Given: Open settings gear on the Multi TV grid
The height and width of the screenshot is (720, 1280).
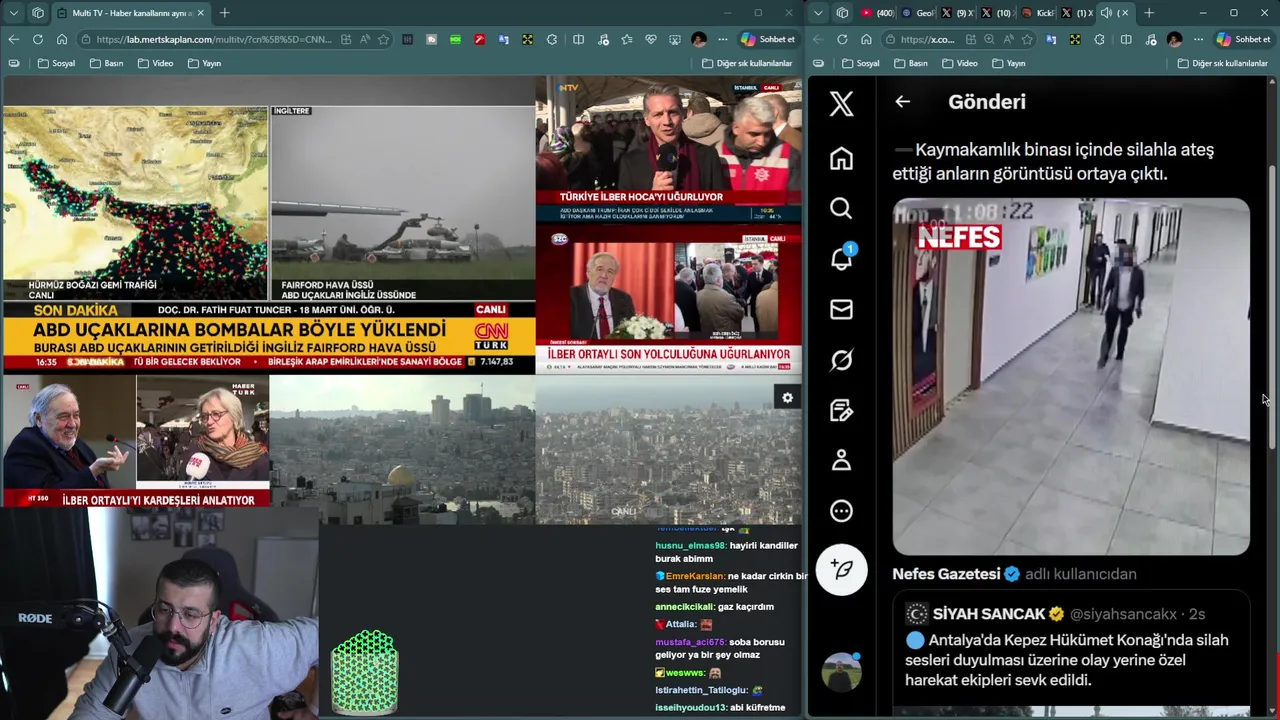Looking at the screenshot, I should coord(787,398).
